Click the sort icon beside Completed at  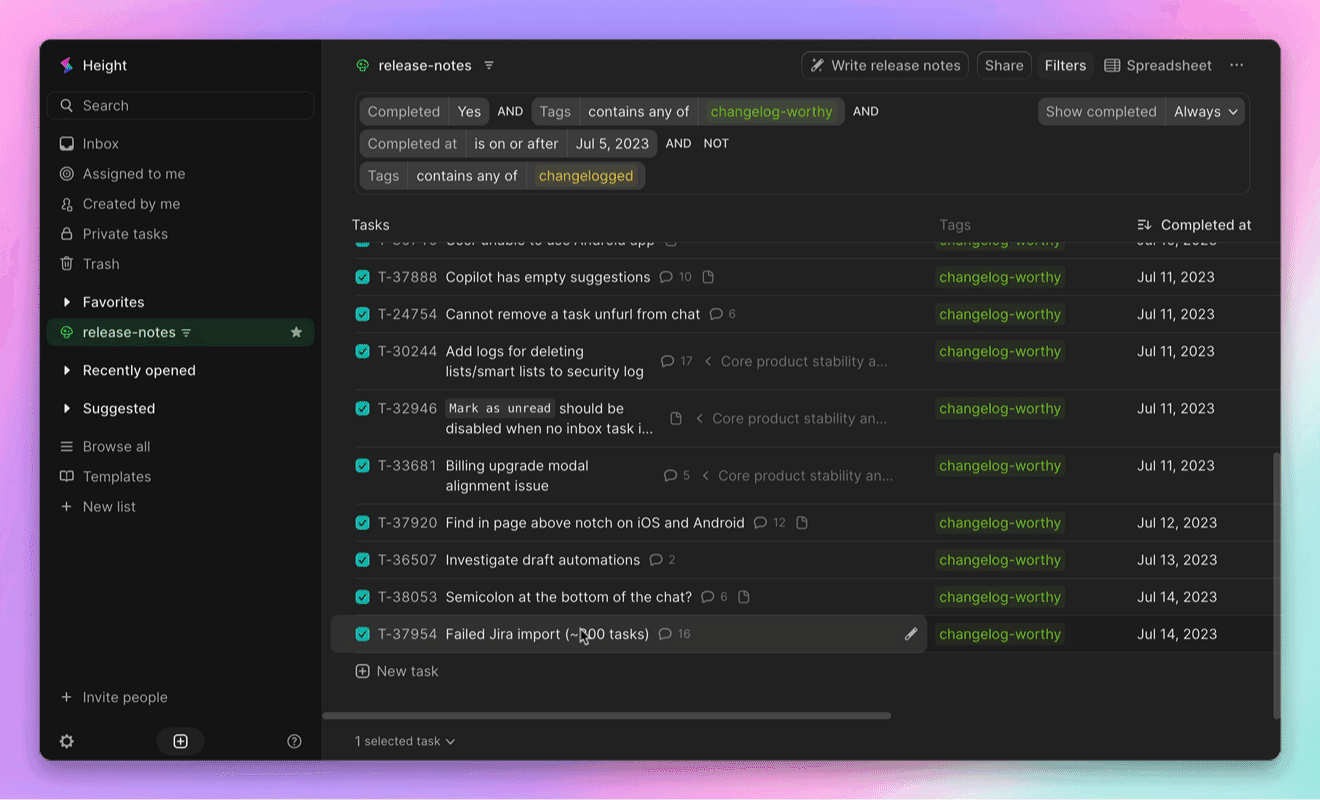1145,225
